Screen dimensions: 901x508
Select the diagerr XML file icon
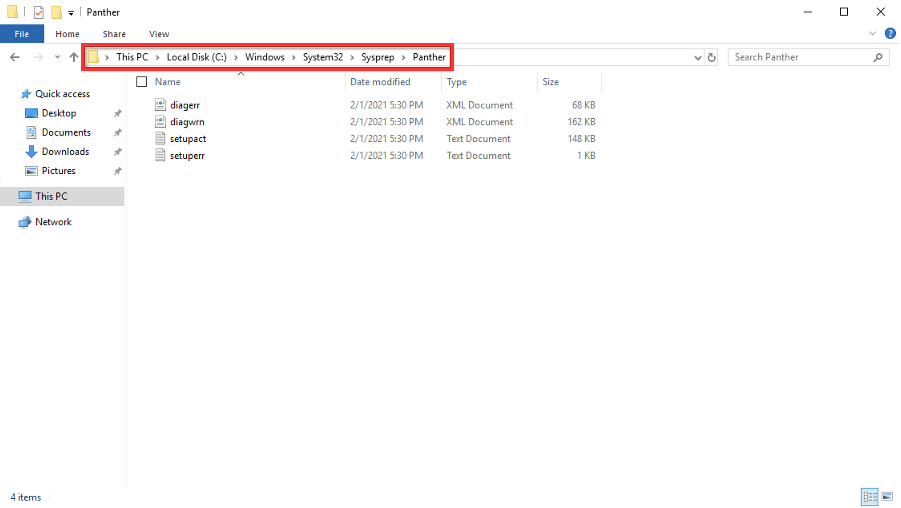point(160,105)
